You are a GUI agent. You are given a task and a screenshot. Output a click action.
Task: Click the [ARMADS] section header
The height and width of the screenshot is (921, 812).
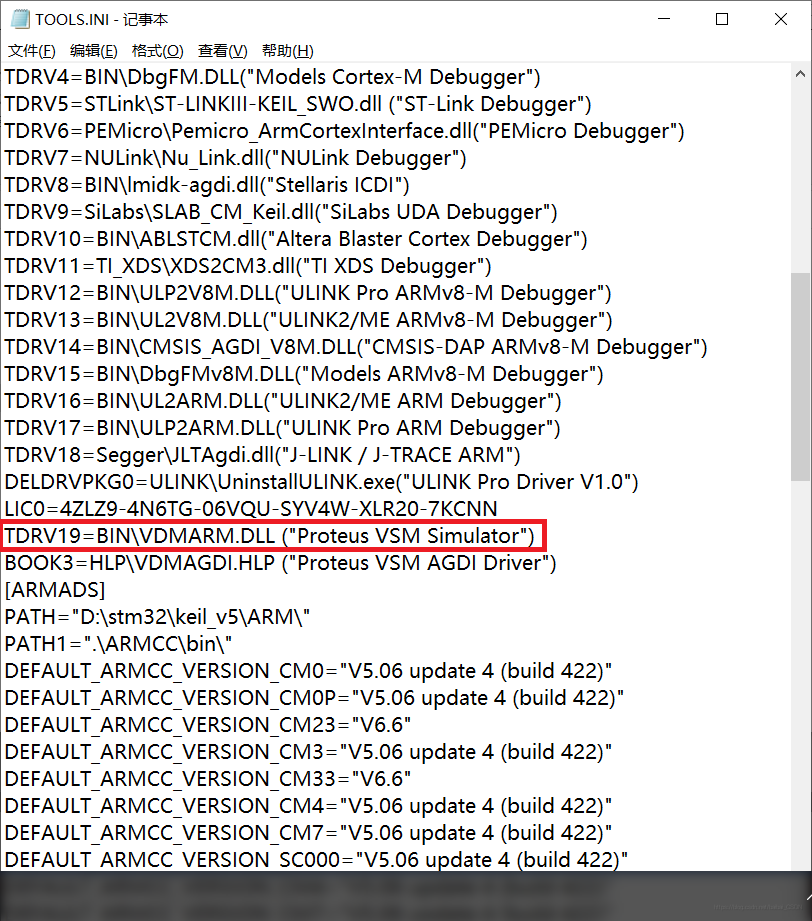55,590
